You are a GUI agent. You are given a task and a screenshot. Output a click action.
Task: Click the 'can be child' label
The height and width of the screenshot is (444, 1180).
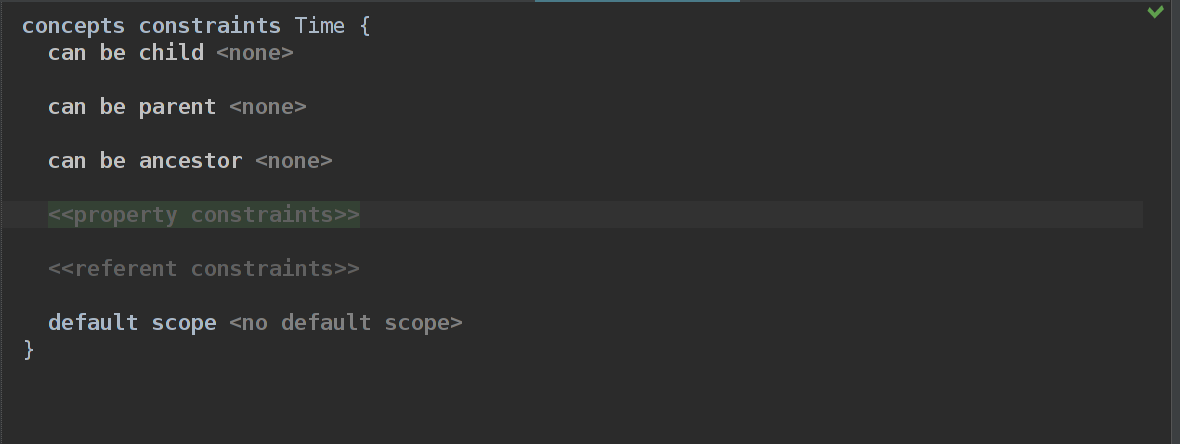[x=126, y=53]
